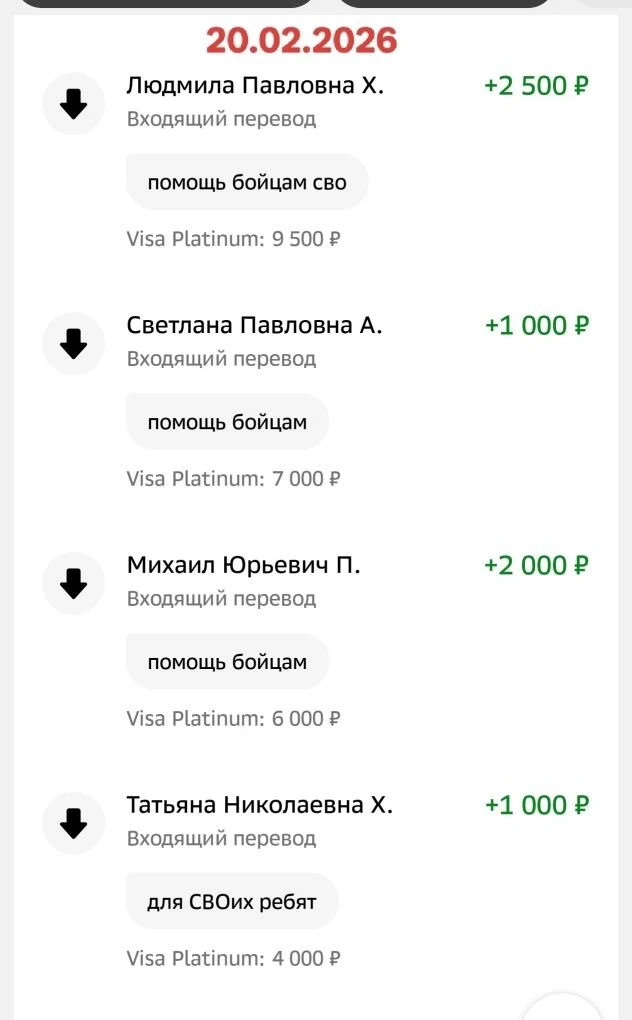Click the "Visa Platinum: 9 500 ₽" balance line
The height and width of the screenshot is (1020, 632).
pyautogui.click(x=234, y=239)
